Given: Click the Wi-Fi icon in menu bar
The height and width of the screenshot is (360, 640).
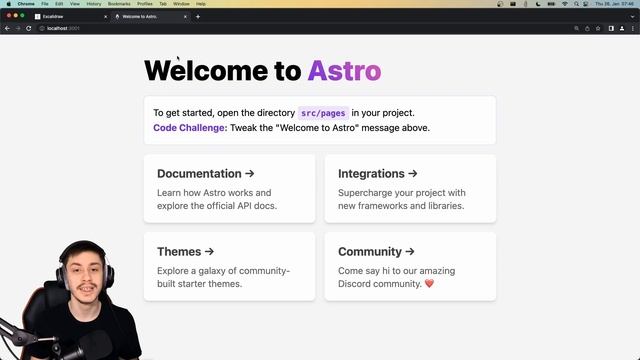Looking at the screenshot, I should (x=565, y=4).
